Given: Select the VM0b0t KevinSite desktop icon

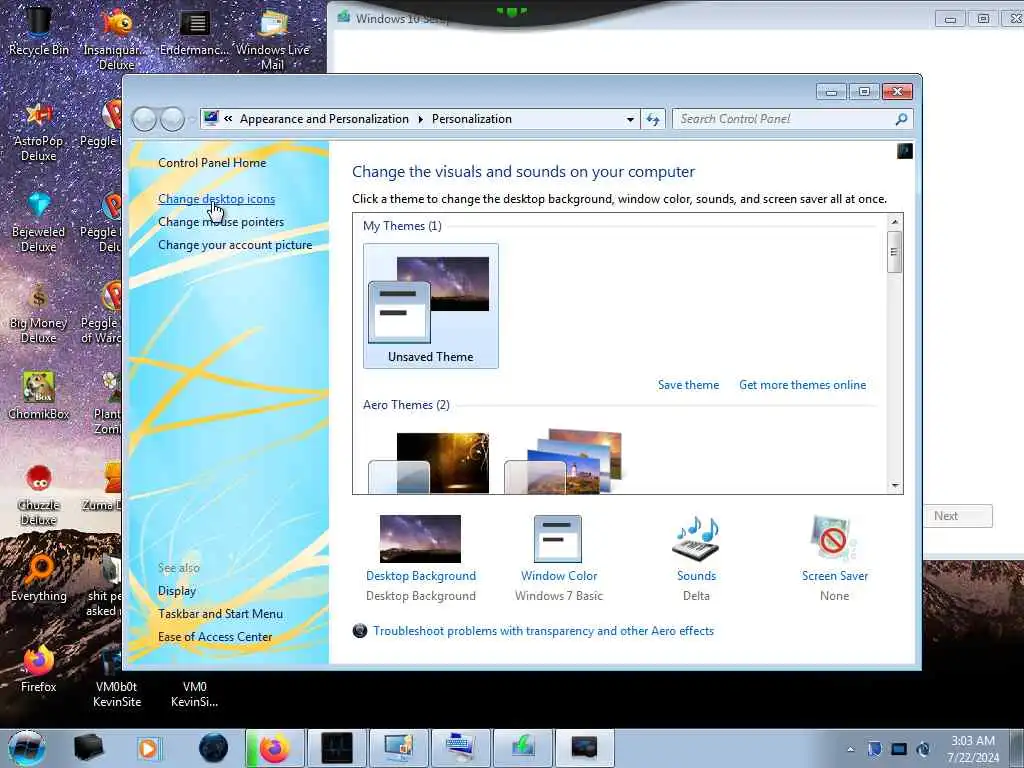Looking at the screenshot, I should click(116, 678).
